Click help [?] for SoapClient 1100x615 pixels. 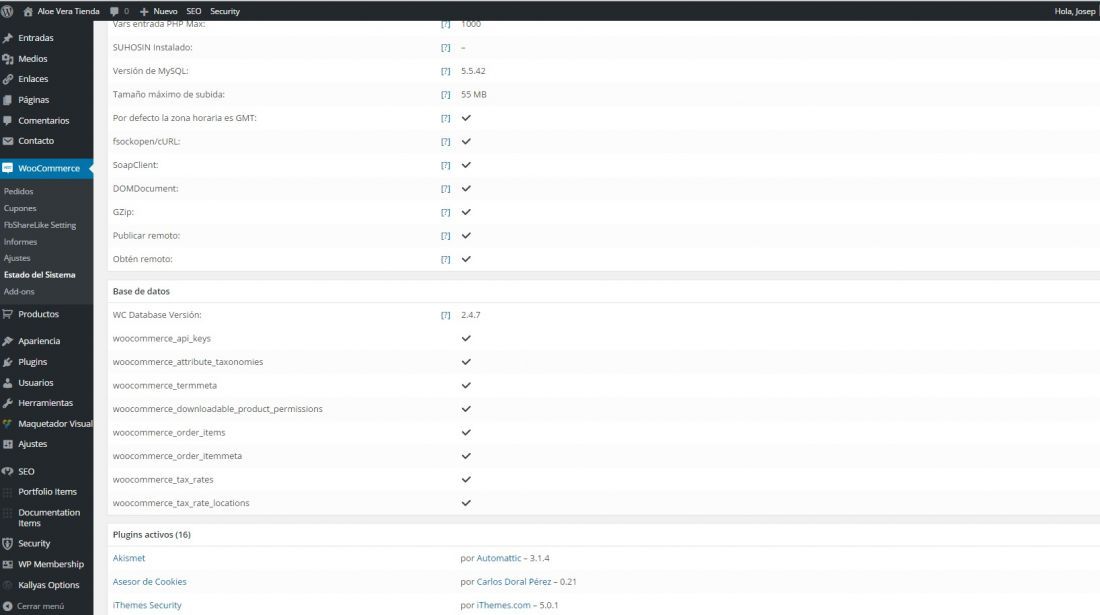coord(445,165)
